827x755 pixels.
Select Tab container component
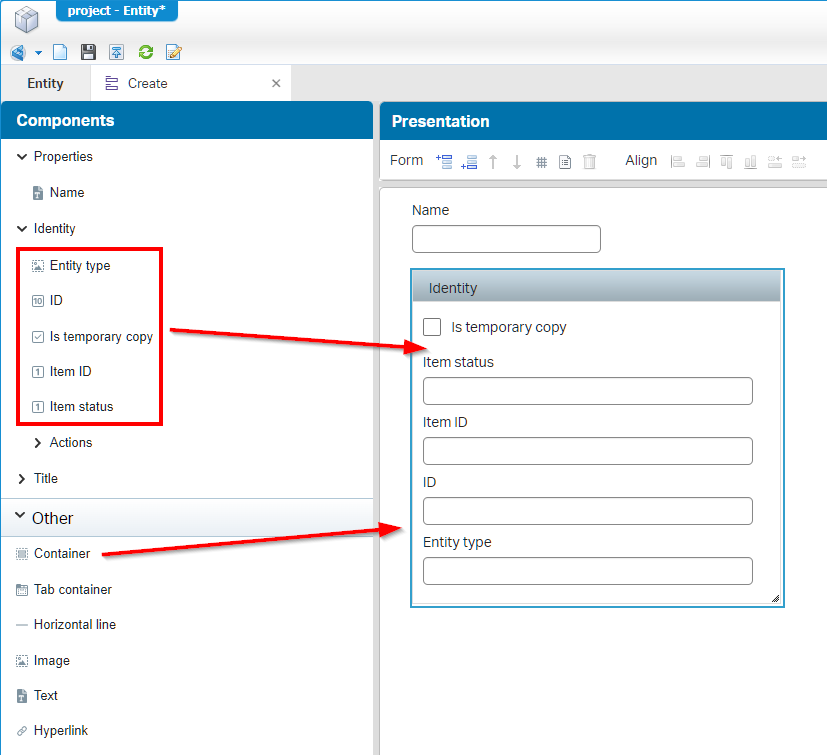click(x=72, y=590)
